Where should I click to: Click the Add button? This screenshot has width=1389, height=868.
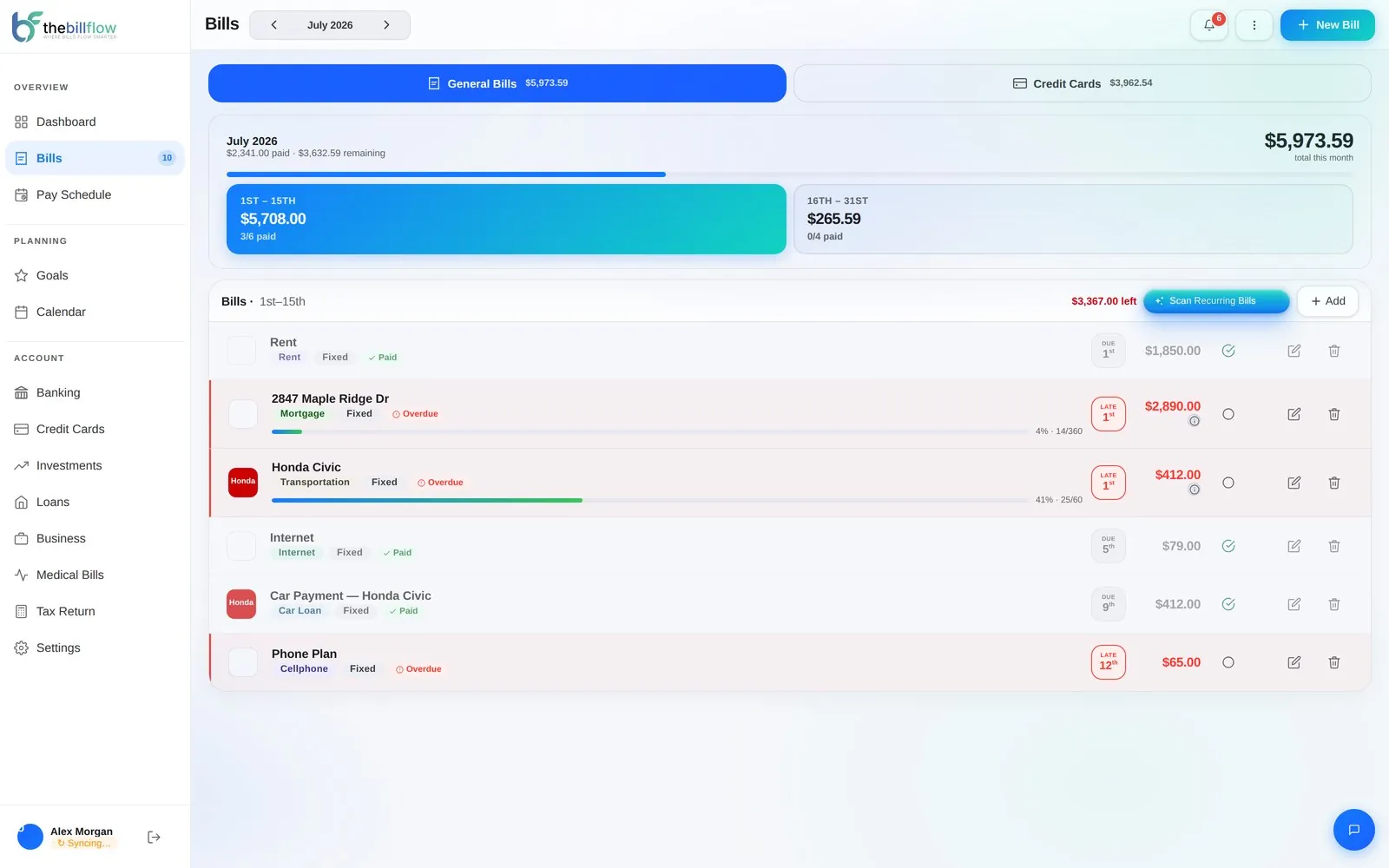point(1327,301)
